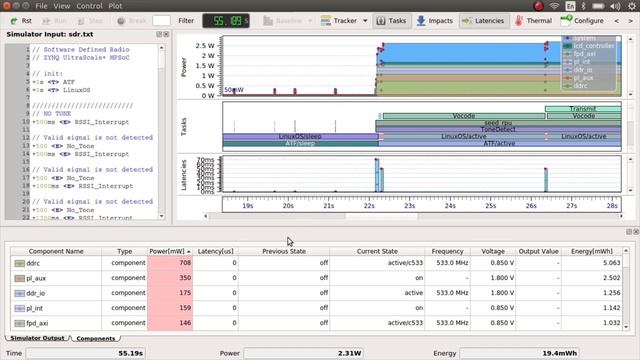Close the bottom components panel
Screen dimensions: 640x360
tap(636, 231)
